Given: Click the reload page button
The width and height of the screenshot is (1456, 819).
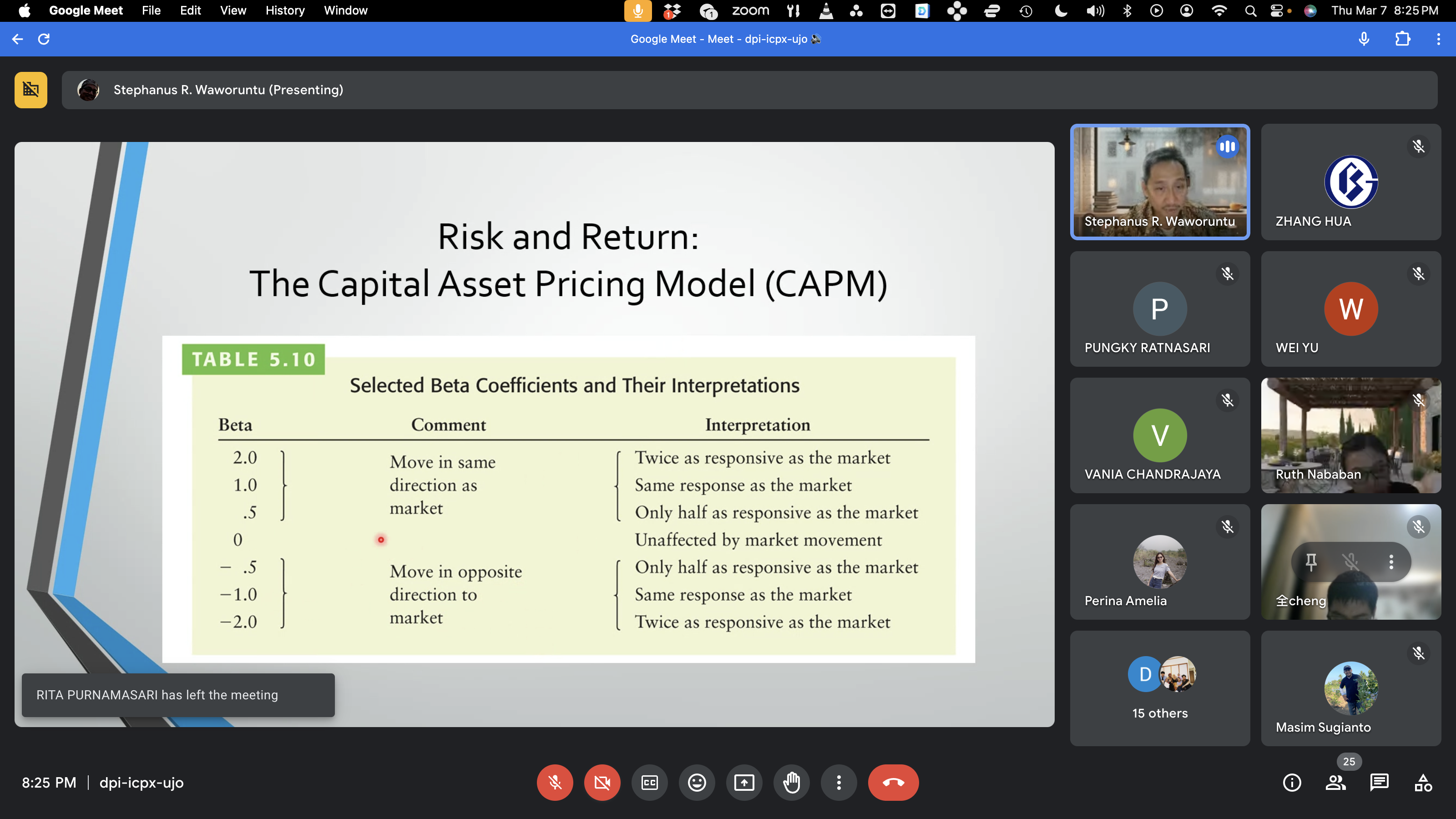Looking at the screenshot, I should [x=44, y=39].
